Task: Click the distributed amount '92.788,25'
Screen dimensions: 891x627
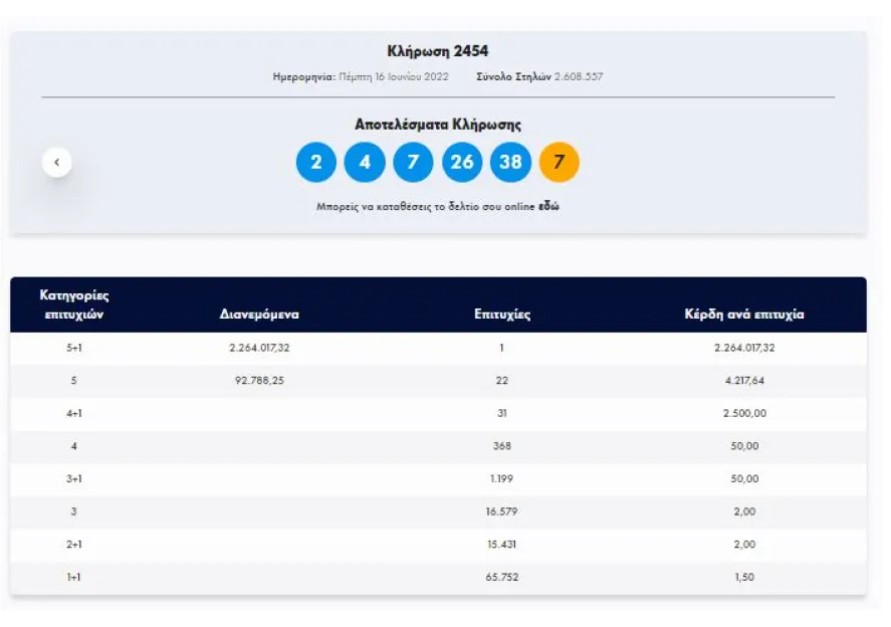Action: click(x=259, y=381)
